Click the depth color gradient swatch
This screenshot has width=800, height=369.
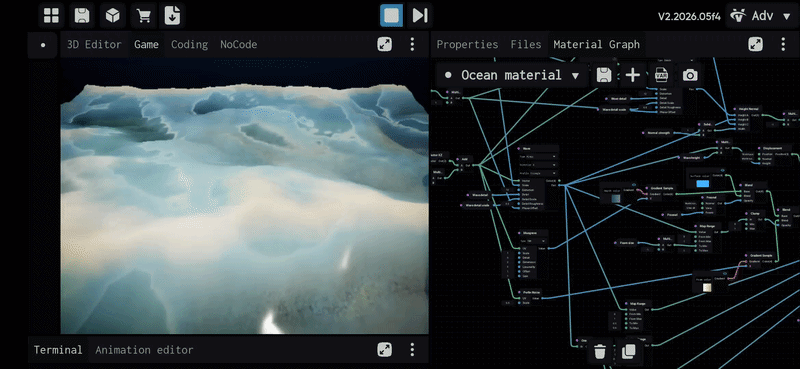pyautogui.click(x=616, y=198)
